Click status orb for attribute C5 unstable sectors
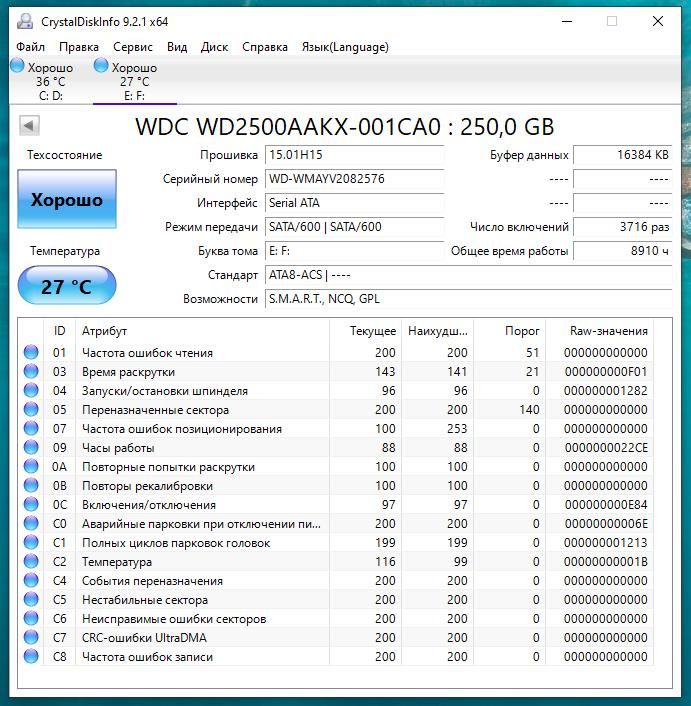The image size is (691, 706). (31, 599)
